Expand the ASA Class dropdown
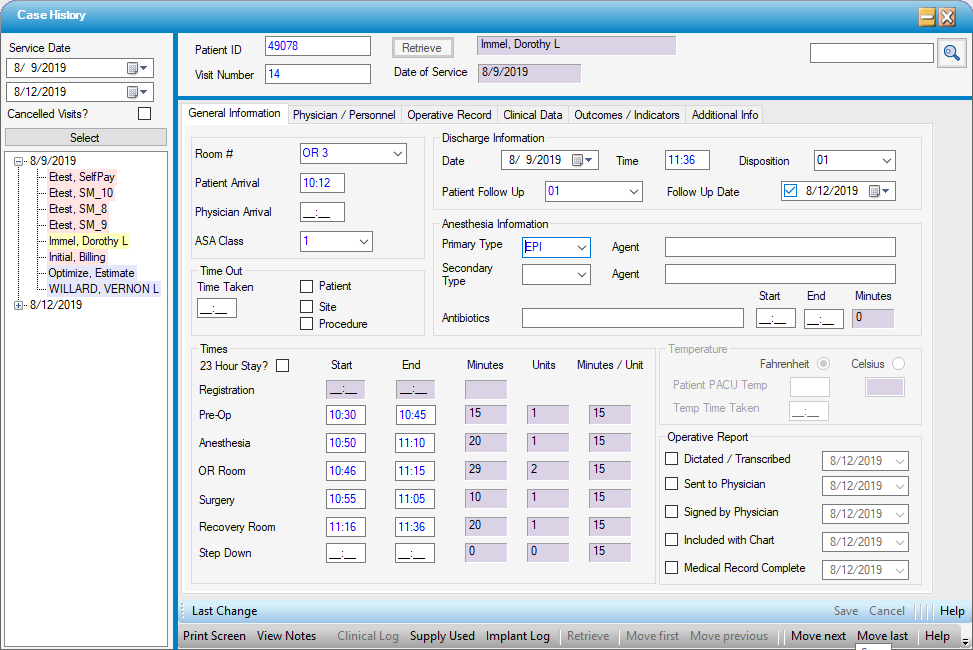Viewport: 973px width, 650px height. point(363,241)
